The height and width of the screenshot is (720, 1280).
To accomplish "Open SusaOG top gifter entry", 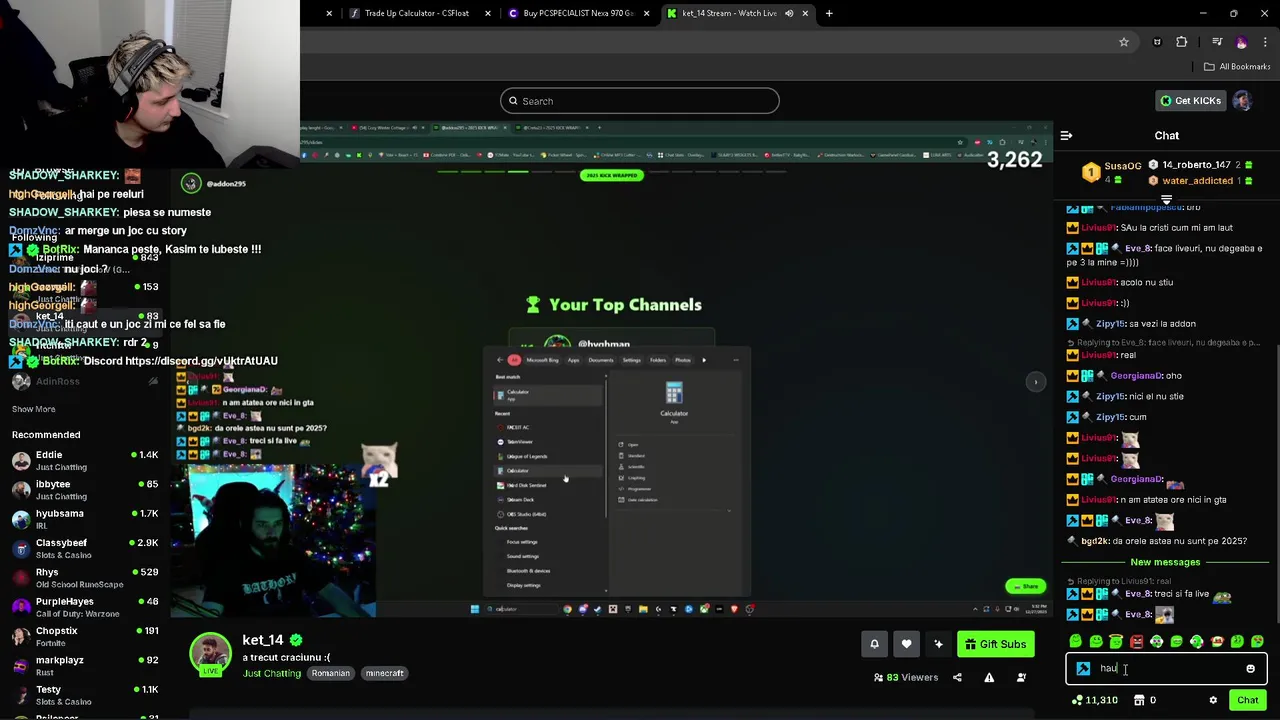I will tap(1112, 172).
